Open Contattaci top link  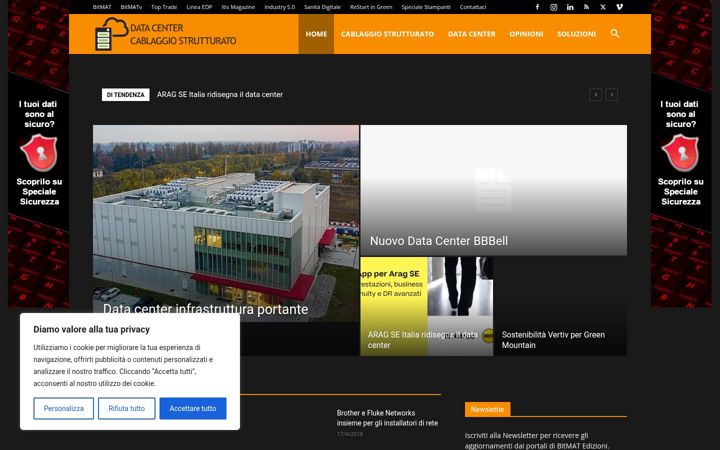(x=473, y=7)
